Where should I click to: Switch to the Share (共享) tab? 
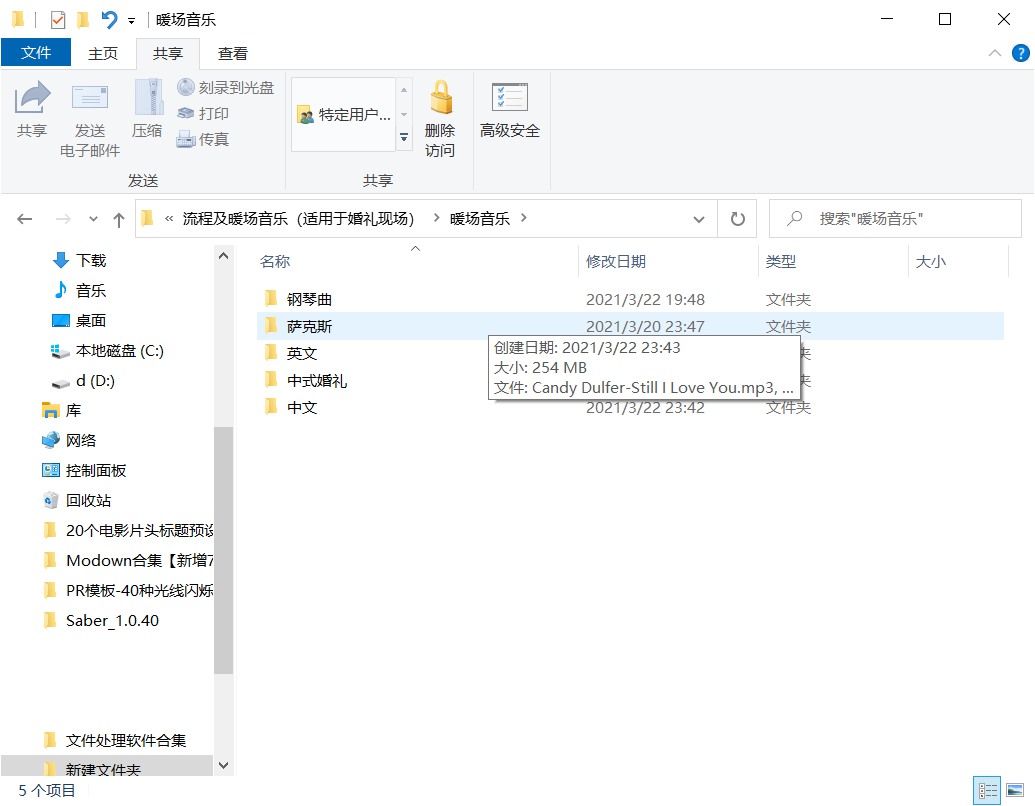pyautogui.click(x=168, y=53)
